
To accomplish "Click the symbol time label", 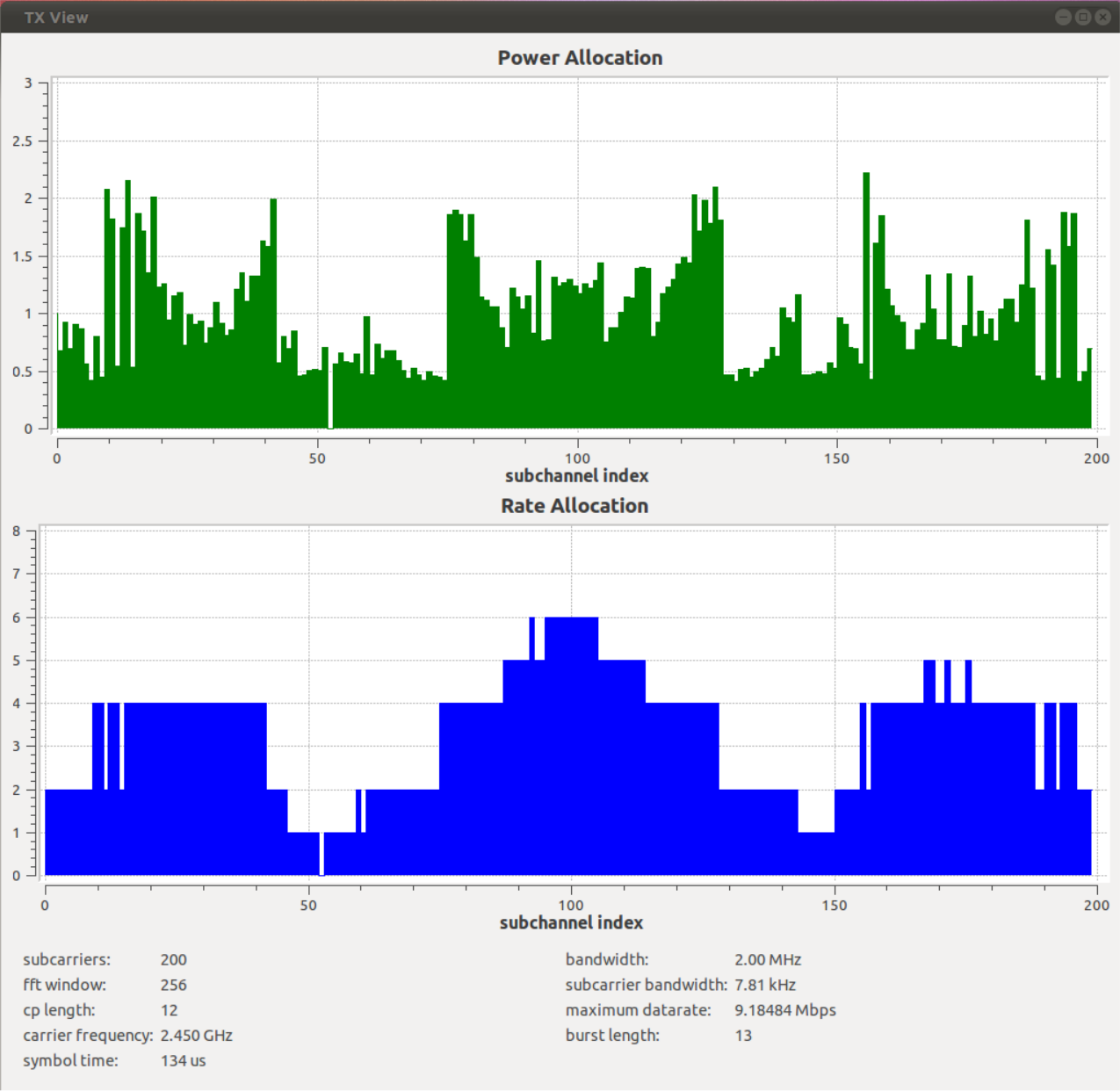I will (70, 1061).
